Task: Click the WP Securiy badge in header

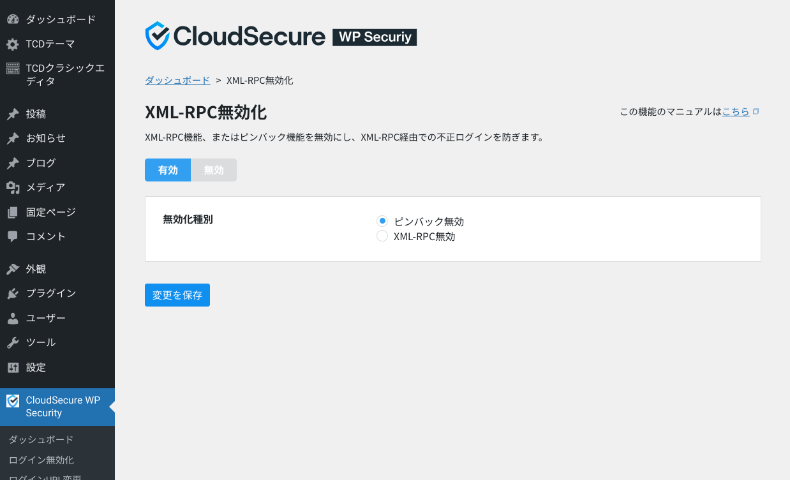Action: [x=375, y=37]
